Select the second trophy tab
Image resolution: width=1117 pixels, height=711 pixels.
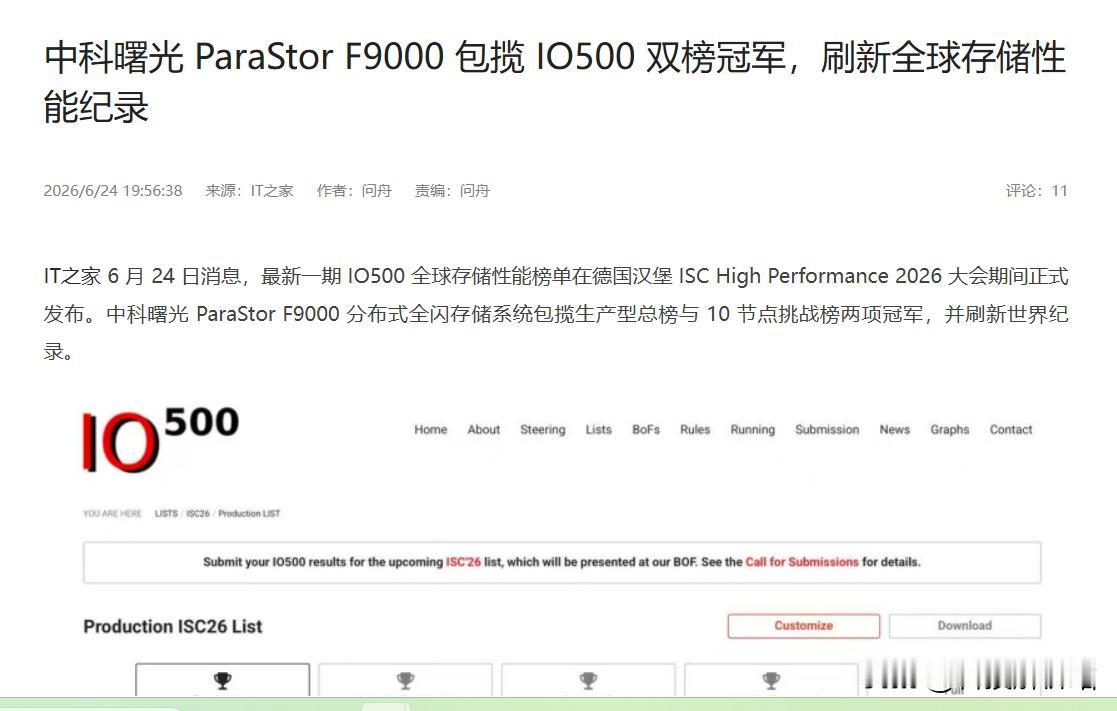(x=405, y=680)
